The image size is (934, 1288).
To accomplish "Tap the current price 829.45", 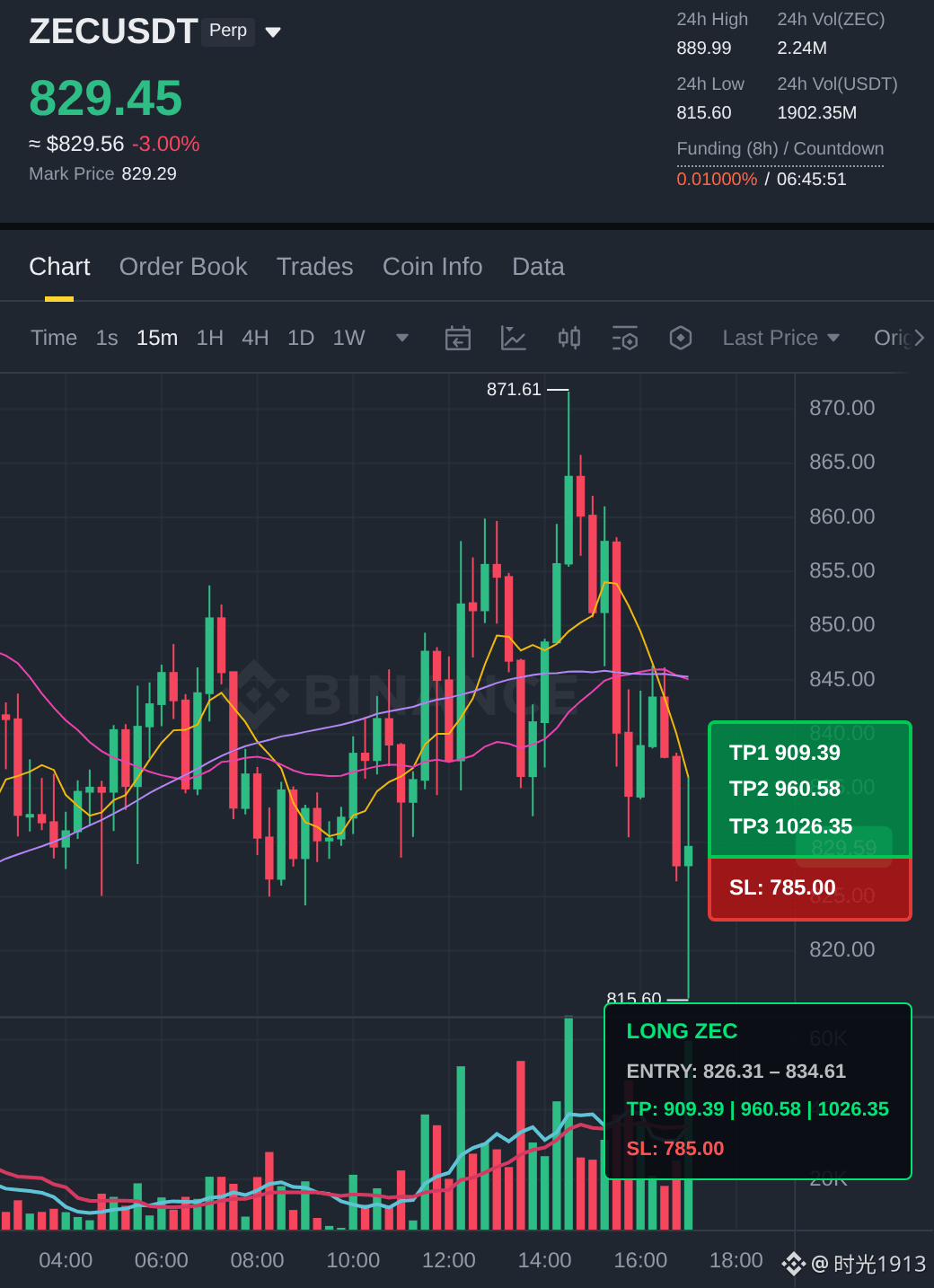I will click(106, 98).
